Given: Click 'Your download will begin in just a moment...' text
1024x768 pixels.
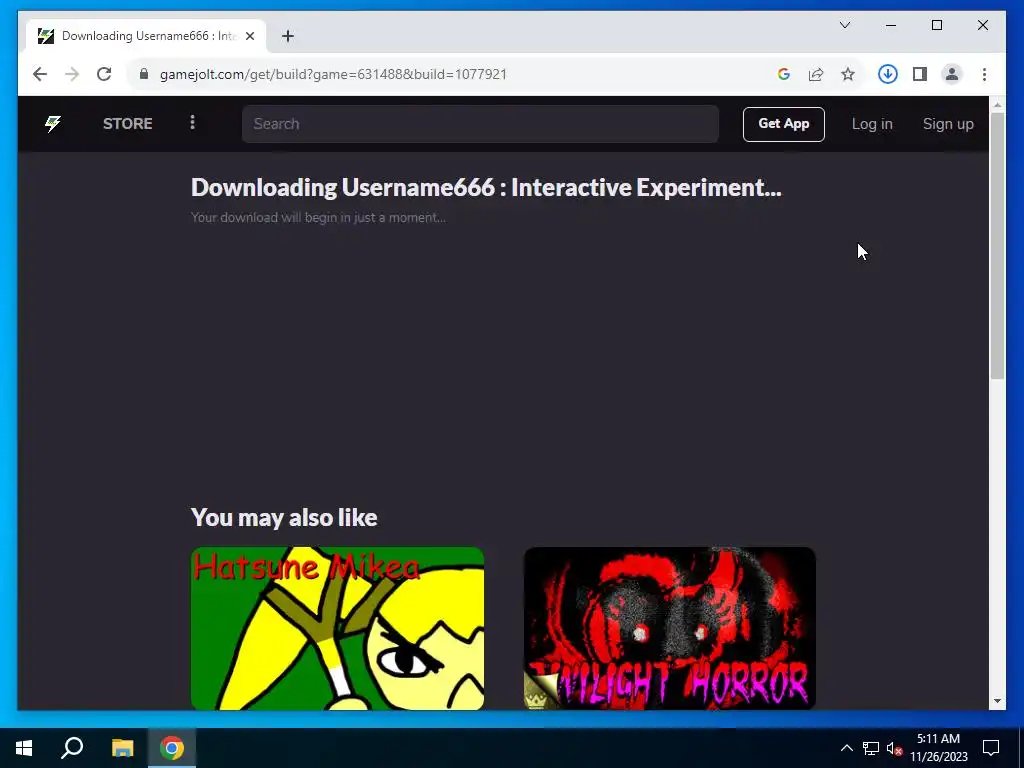Looking at the screenshot, I should tap(318, 217).
